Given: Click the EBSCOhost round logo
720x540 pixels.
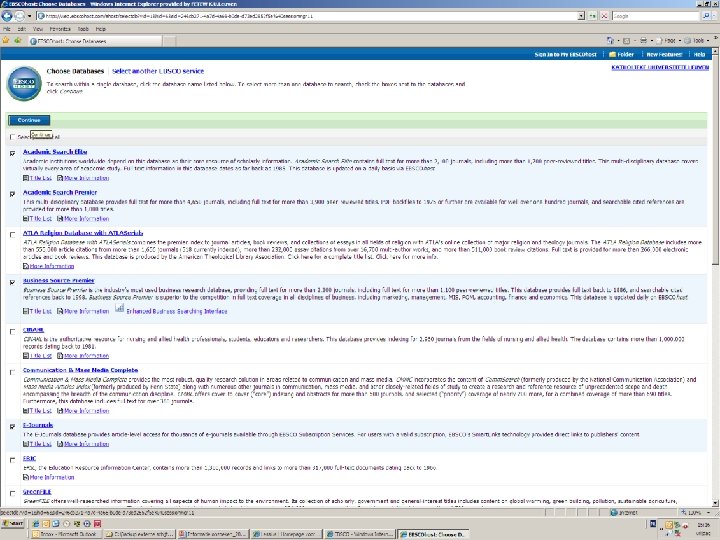Looking at the screenshot, I should point(24,84).
